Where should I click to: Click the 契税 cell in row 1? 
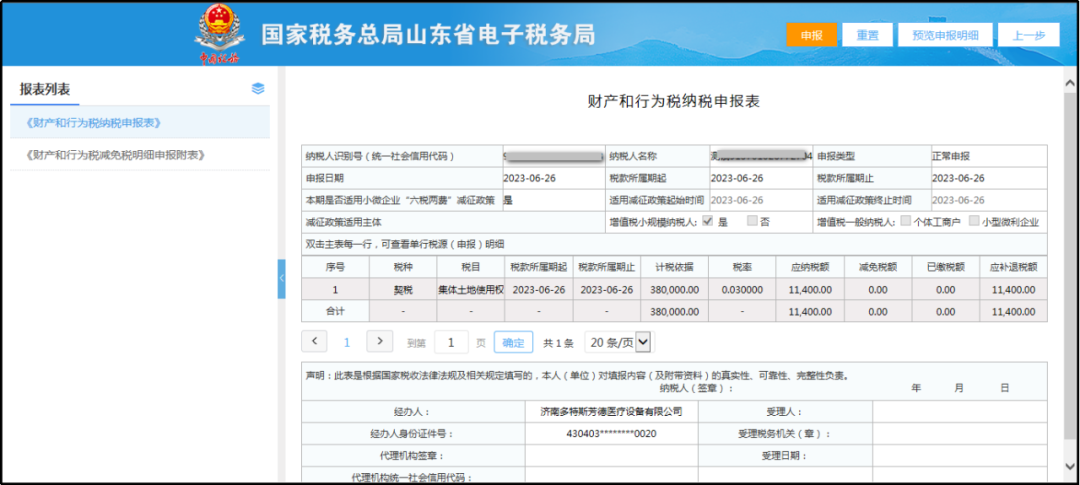coord(403,290)
